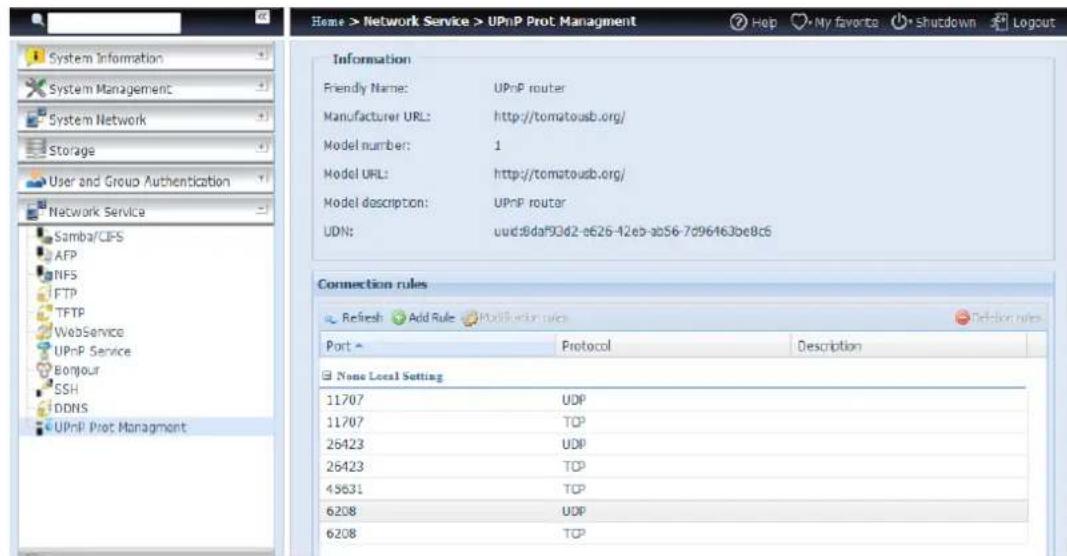
Task: Open System Management menu
Action: click(x=146, y=88)
